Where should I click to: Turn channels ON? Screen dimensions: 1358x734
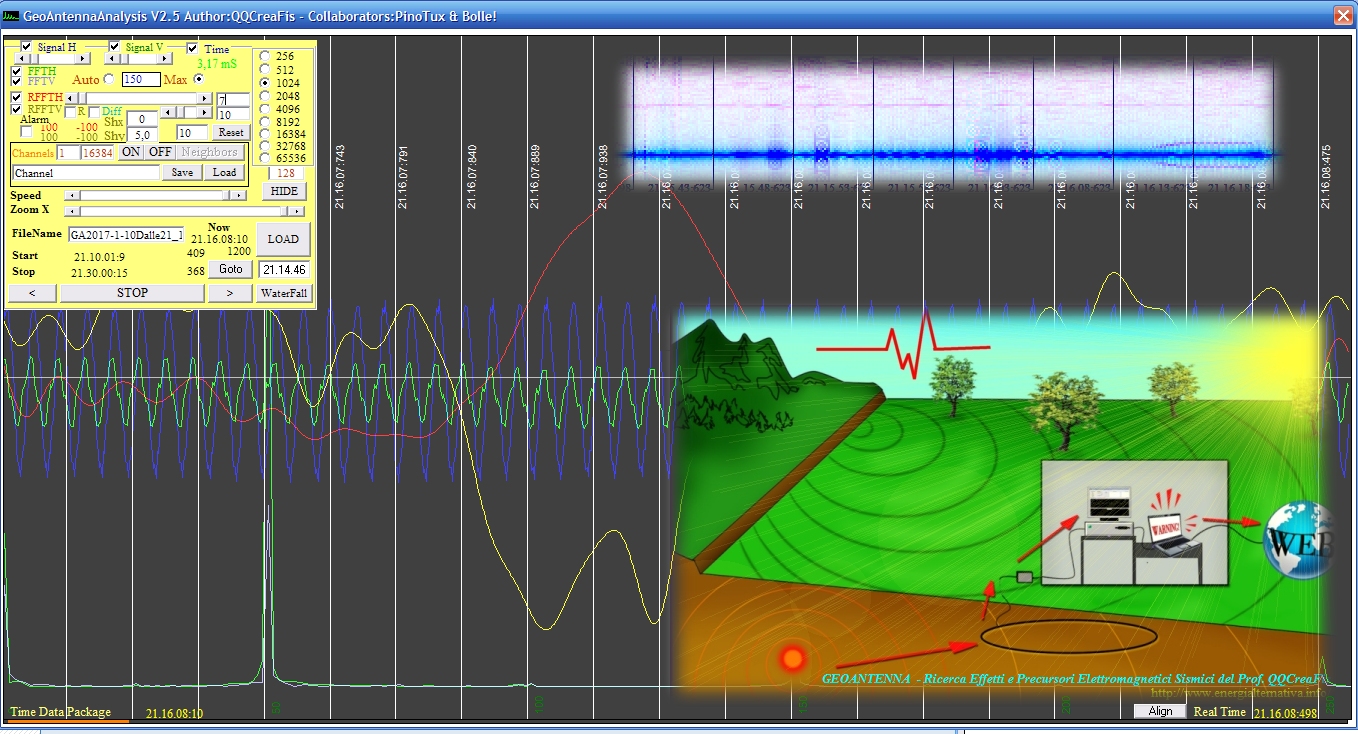tap(131, 152)
